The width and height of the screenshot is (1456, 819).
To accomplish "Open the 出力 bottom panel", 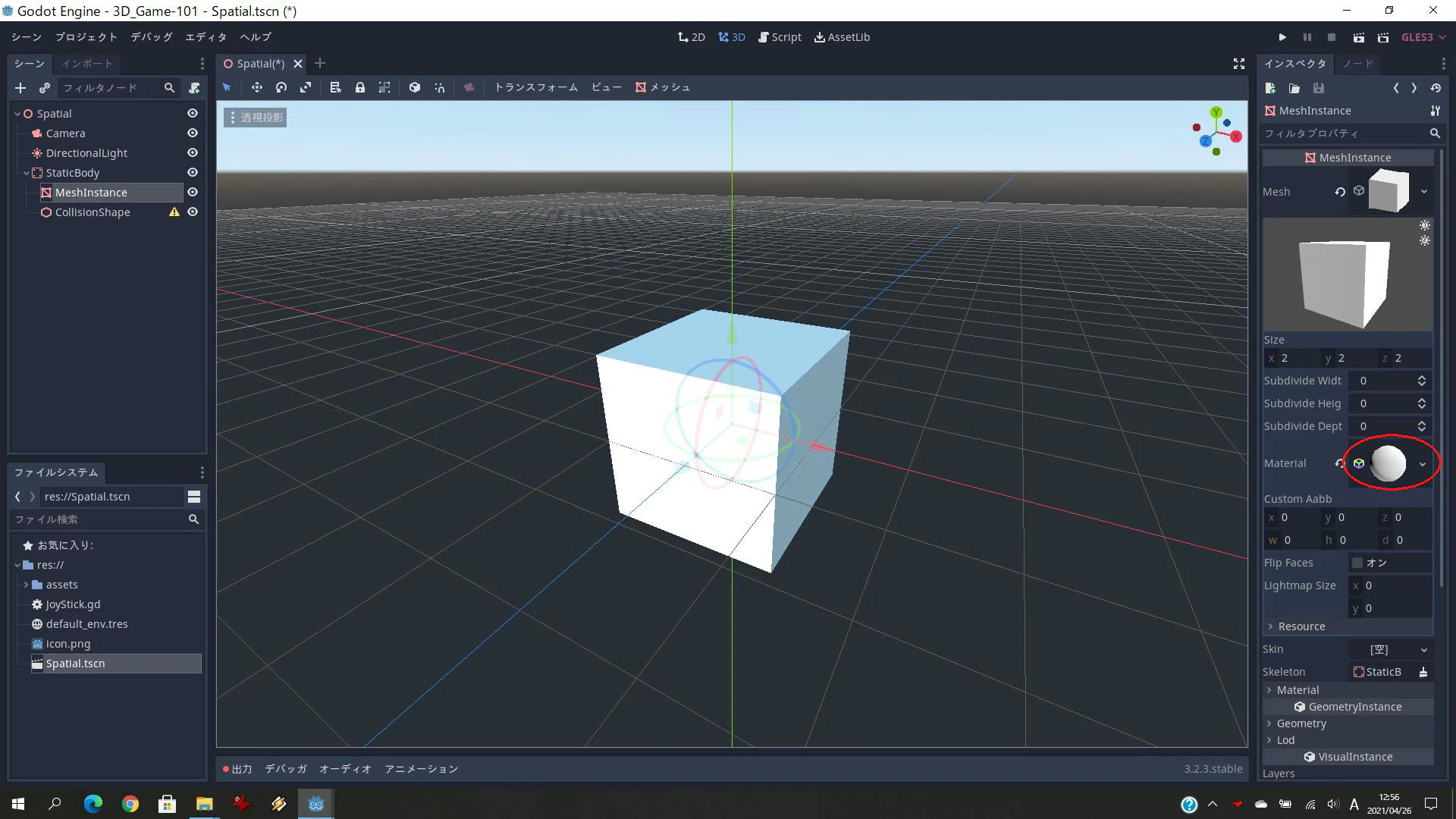I will pyautogui.click(x=237, y=769).
